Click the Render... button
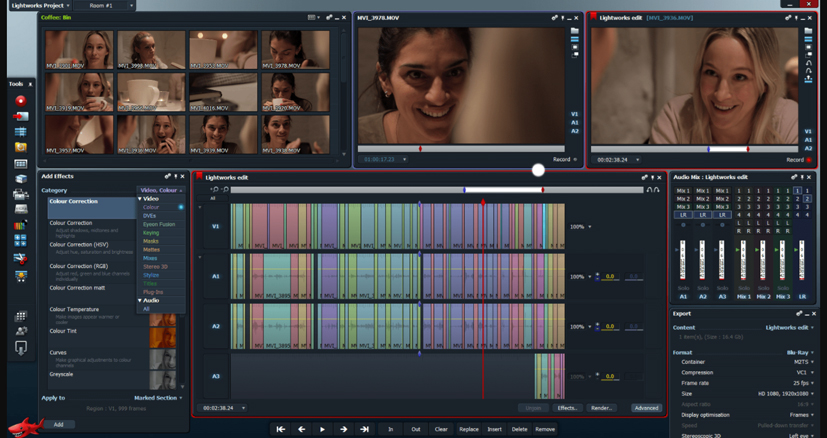The height and width of the screenshot is (438, 827). click(x=601, y=408)
